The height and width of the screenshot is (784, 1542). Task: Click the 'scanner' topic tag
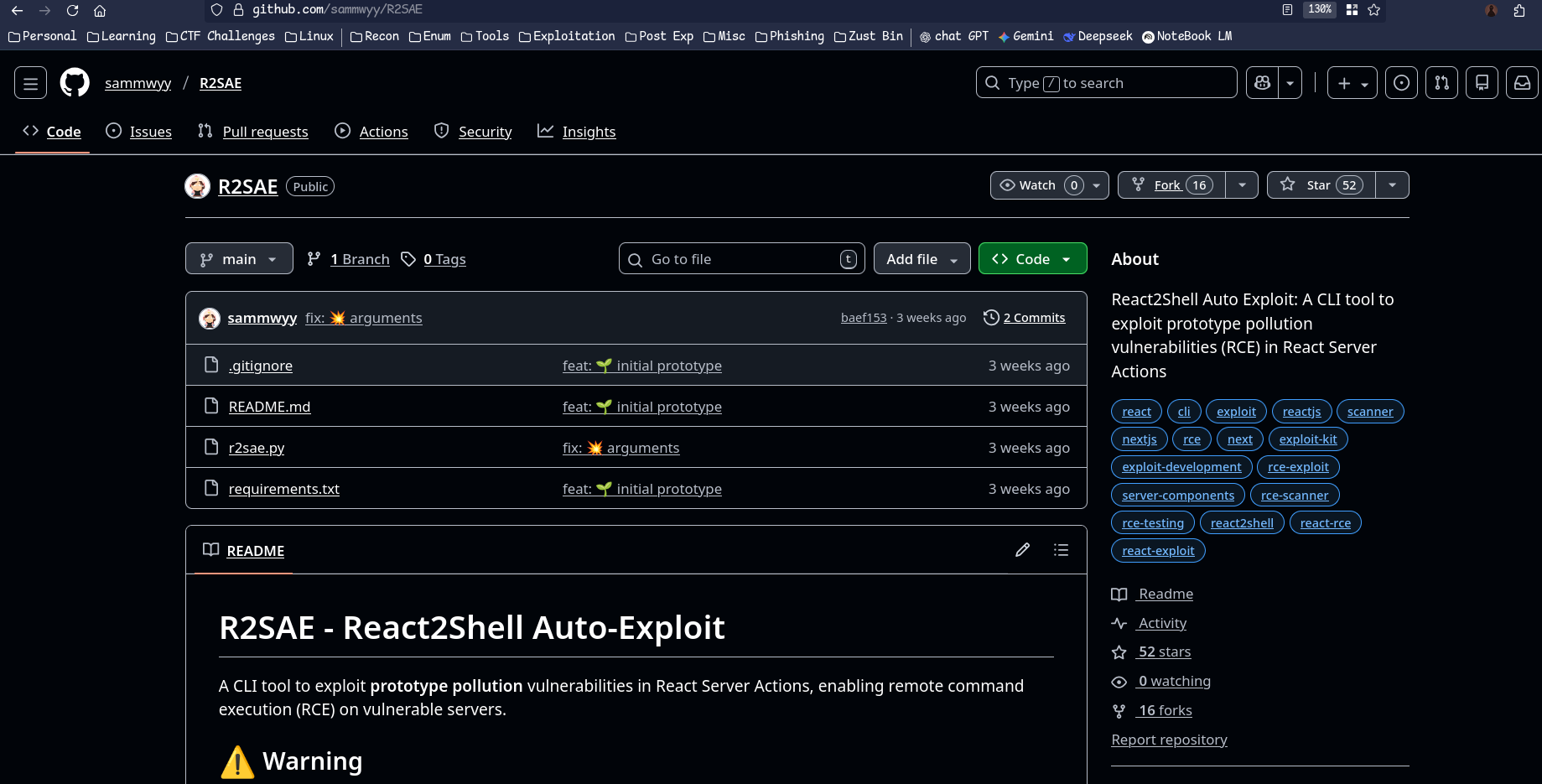click(x=1370, y=412)
